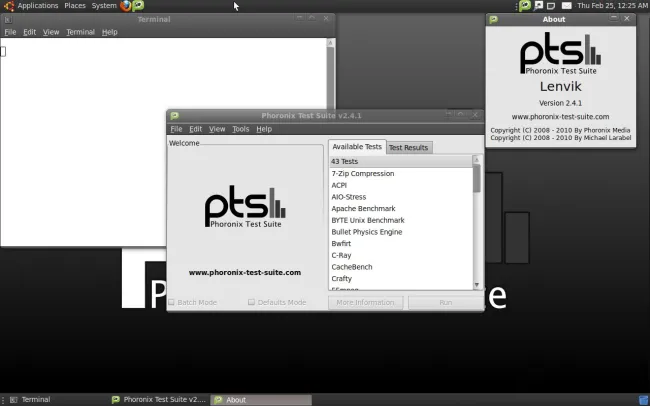Open the mail envelope indicator

(566, 6)
